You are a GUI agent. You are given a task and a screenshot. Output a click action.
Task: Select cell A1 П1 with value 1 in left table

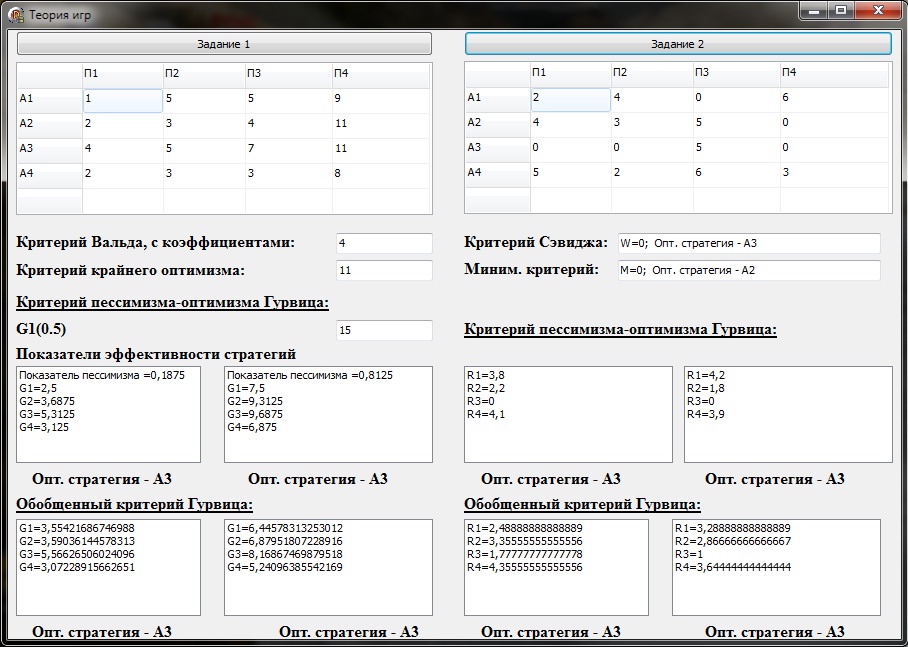tap(123, 101)
